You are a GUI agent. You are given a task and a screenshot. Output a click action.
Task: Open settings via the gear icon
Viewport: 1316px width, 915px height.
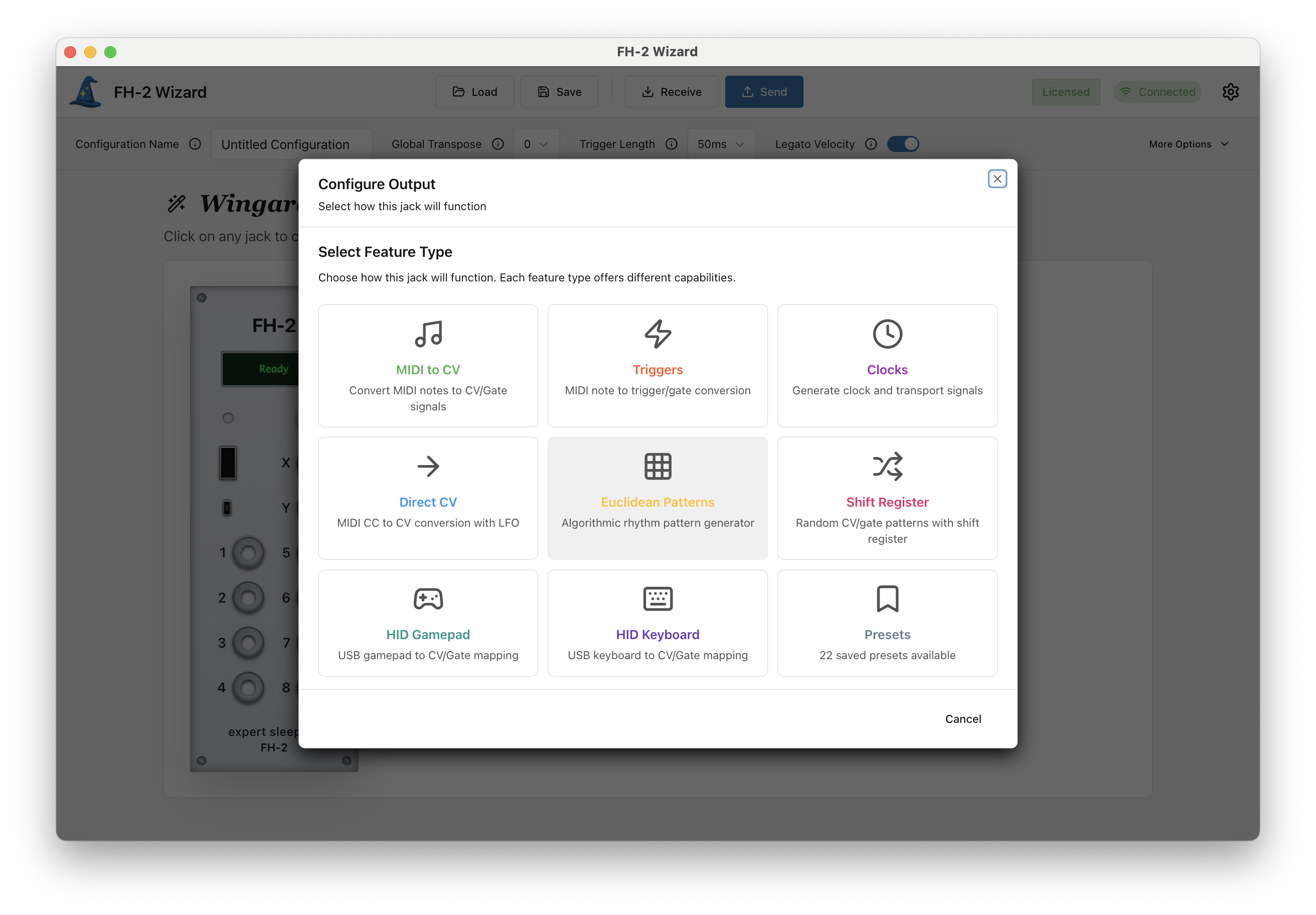[x=1230, y=92]
